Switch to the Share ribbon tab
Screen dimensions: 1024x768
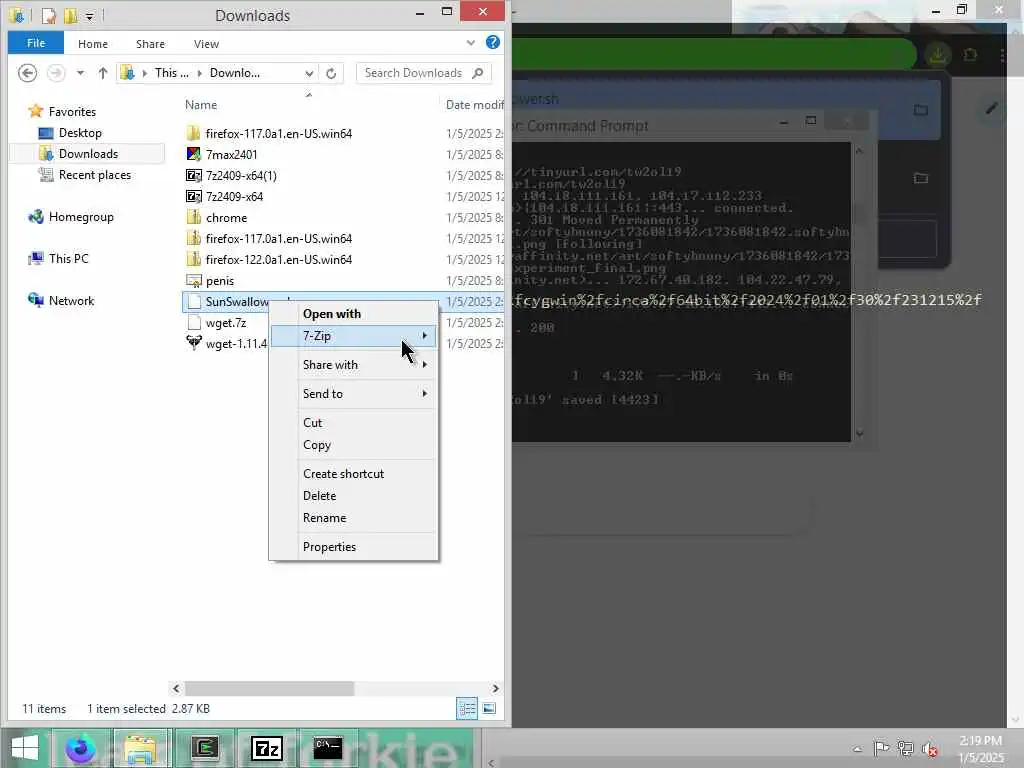point(150,44)
